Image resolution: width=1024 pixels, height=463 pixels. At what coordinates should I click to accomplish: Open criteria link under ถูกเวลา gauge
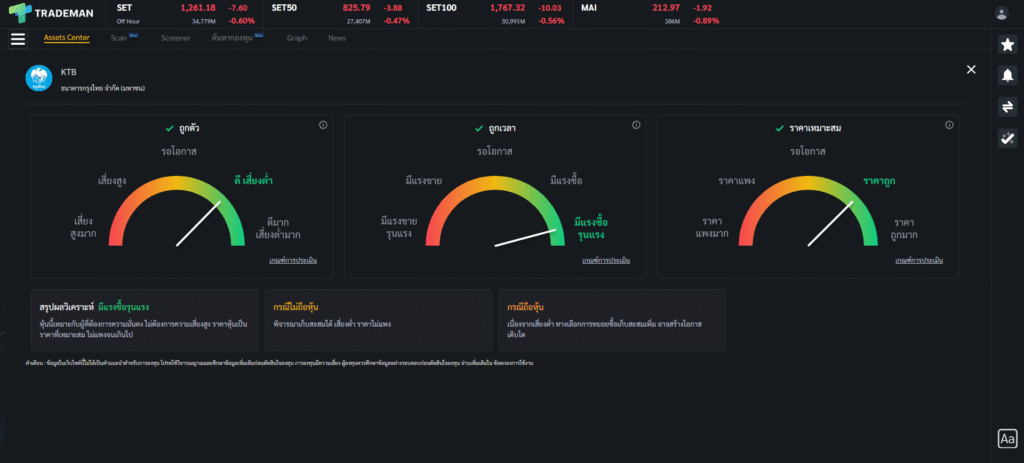(x=606, y=260)
